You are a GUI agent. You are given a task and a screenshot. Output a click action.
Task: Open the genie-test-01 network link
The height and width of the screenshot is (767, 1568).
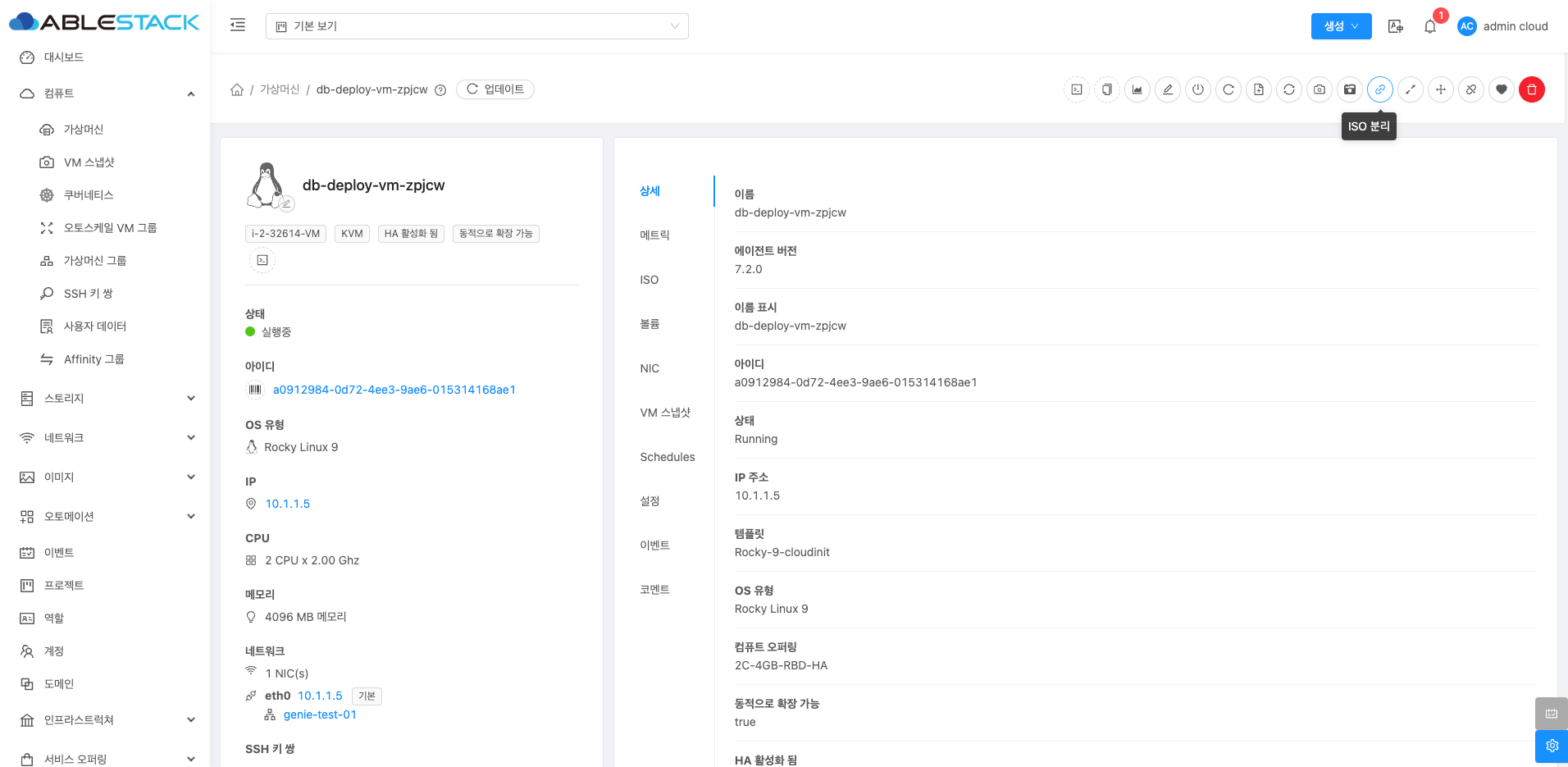320,714
